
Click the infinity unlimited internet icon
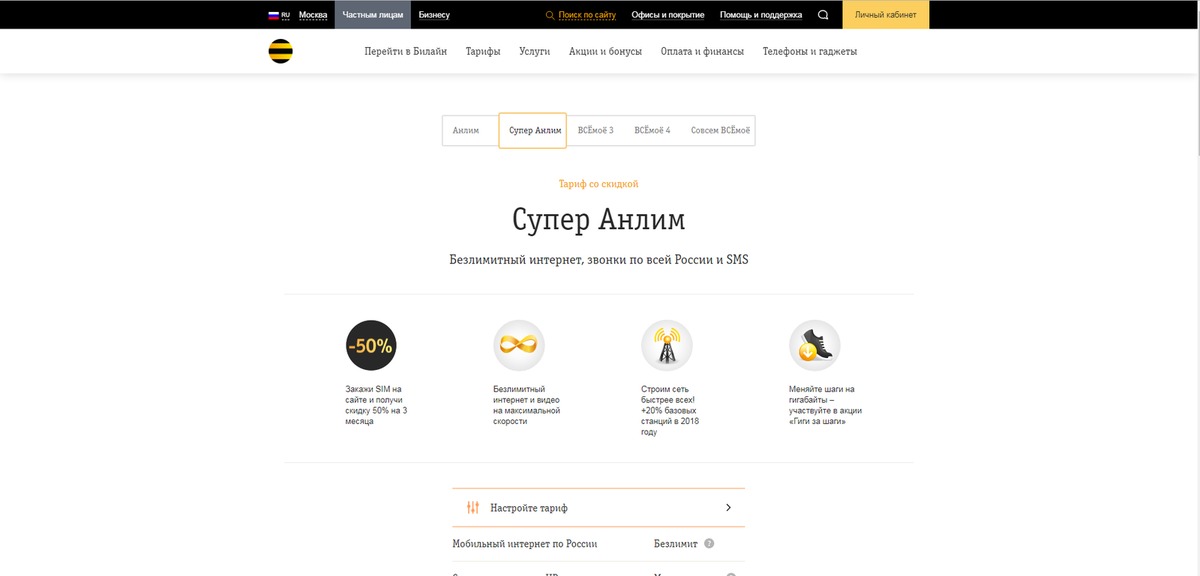518,346
